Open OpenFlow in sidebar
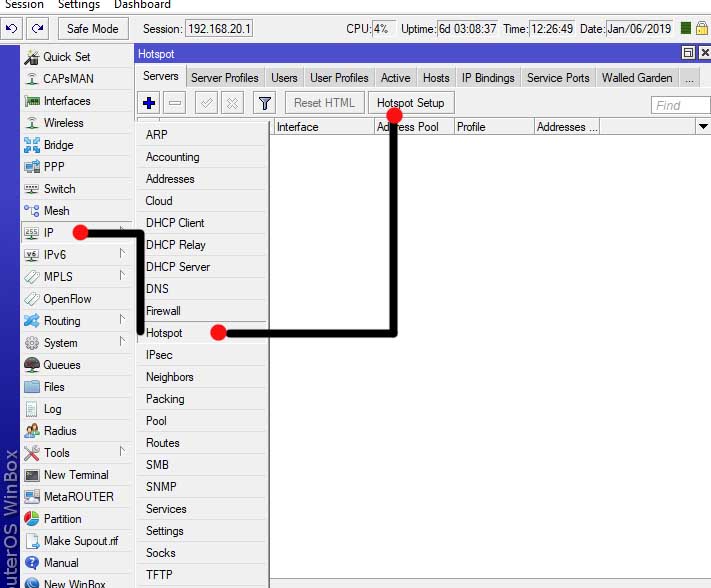 pos(76,299)
